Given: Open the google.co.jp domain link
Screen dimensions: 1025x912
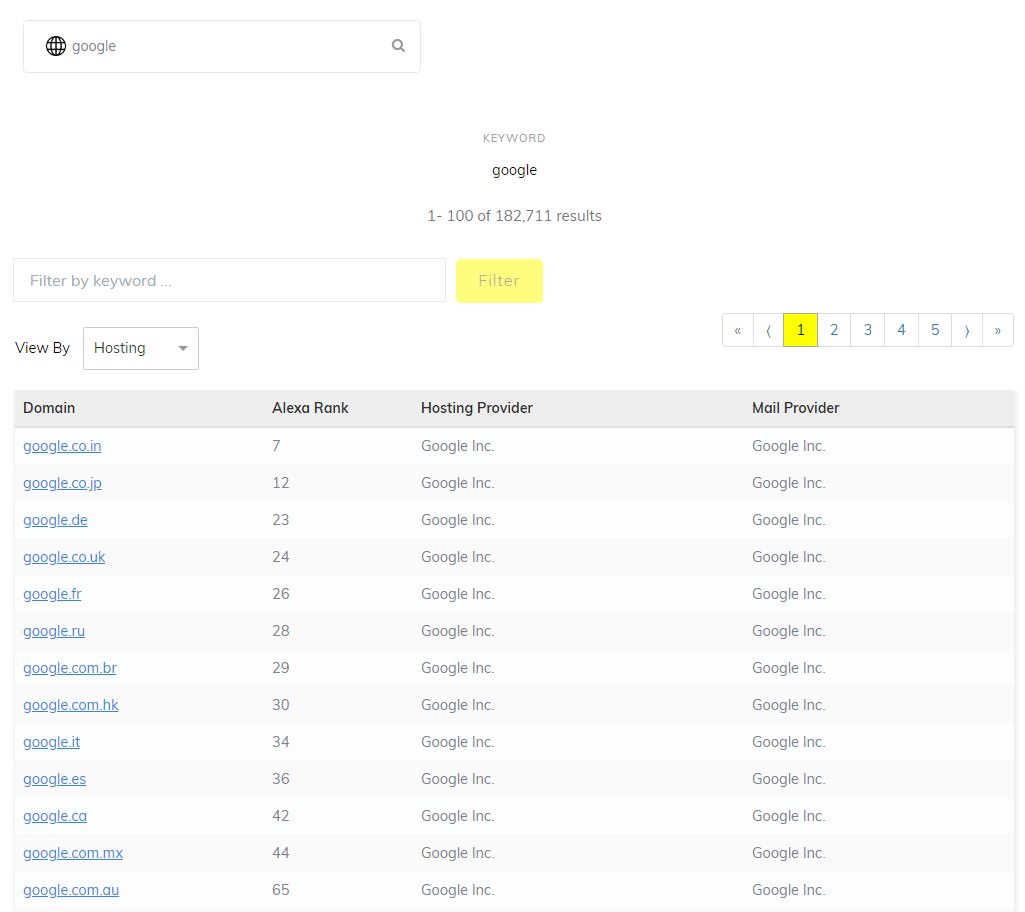Looking at the screenshot, I should (x=63, y=483).
